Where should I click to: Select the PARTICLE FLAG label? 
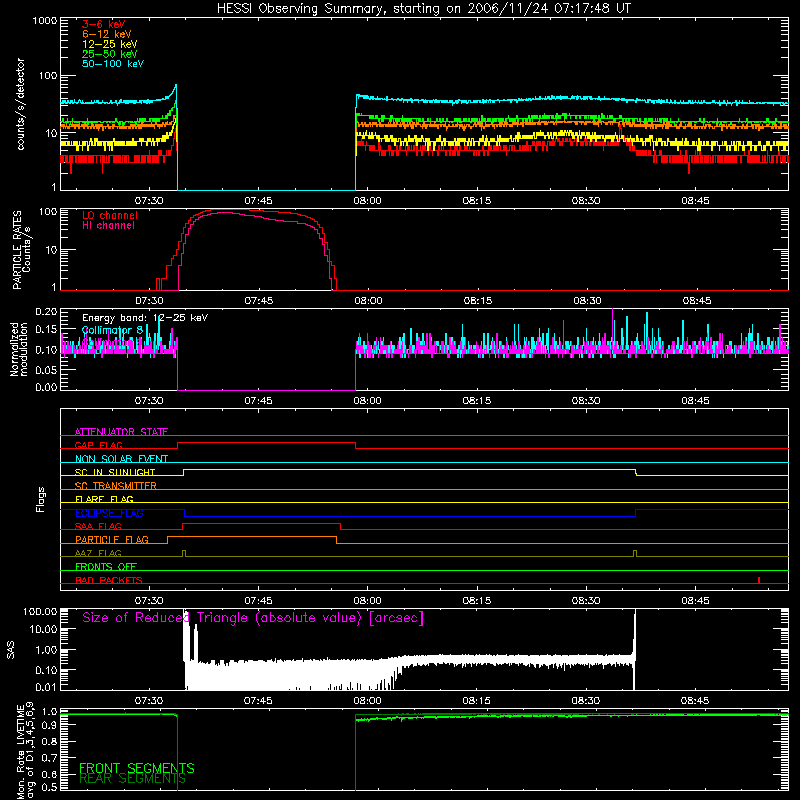(x=112, y=539)
